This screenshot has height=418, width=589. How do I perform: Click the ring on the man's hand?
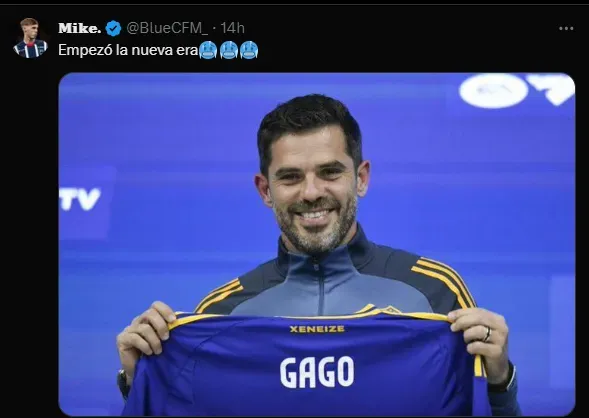tap(487, 334)
